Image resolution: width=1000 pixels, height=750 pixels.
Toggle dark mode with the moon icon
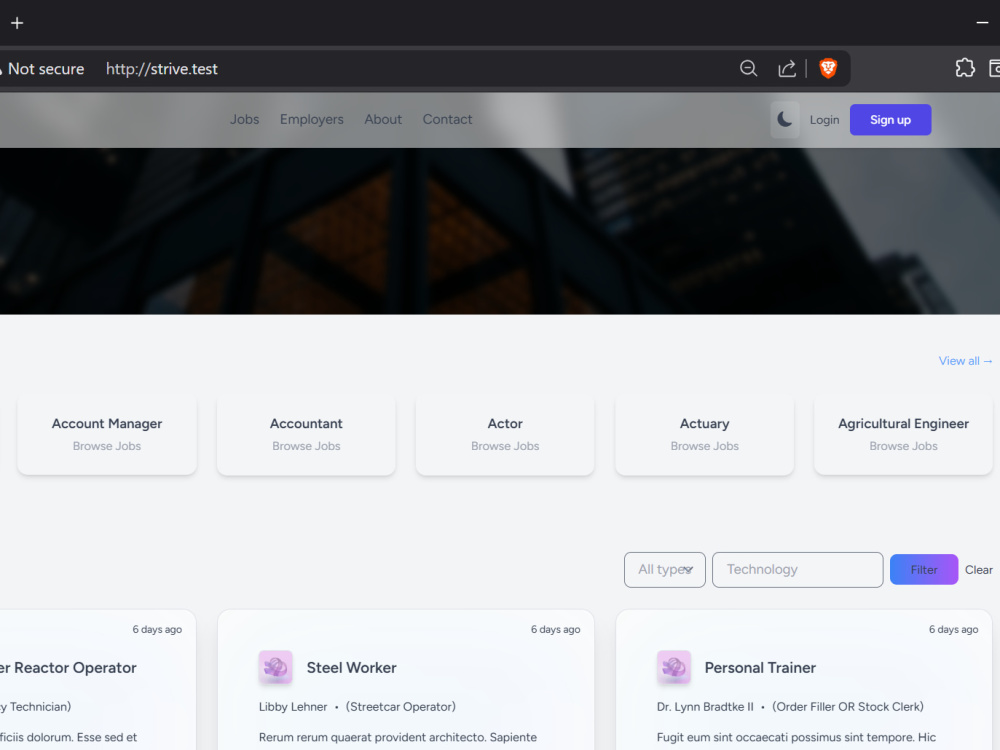[784, 119]
